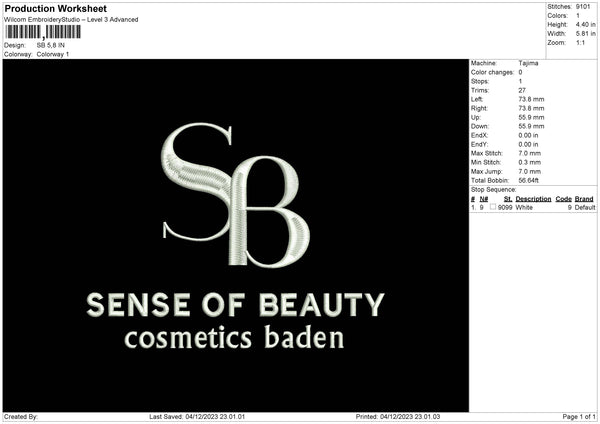This screenshot has width=600, height=424.
Task: Click the Stitches value '9101'
Action: point(583,7)
